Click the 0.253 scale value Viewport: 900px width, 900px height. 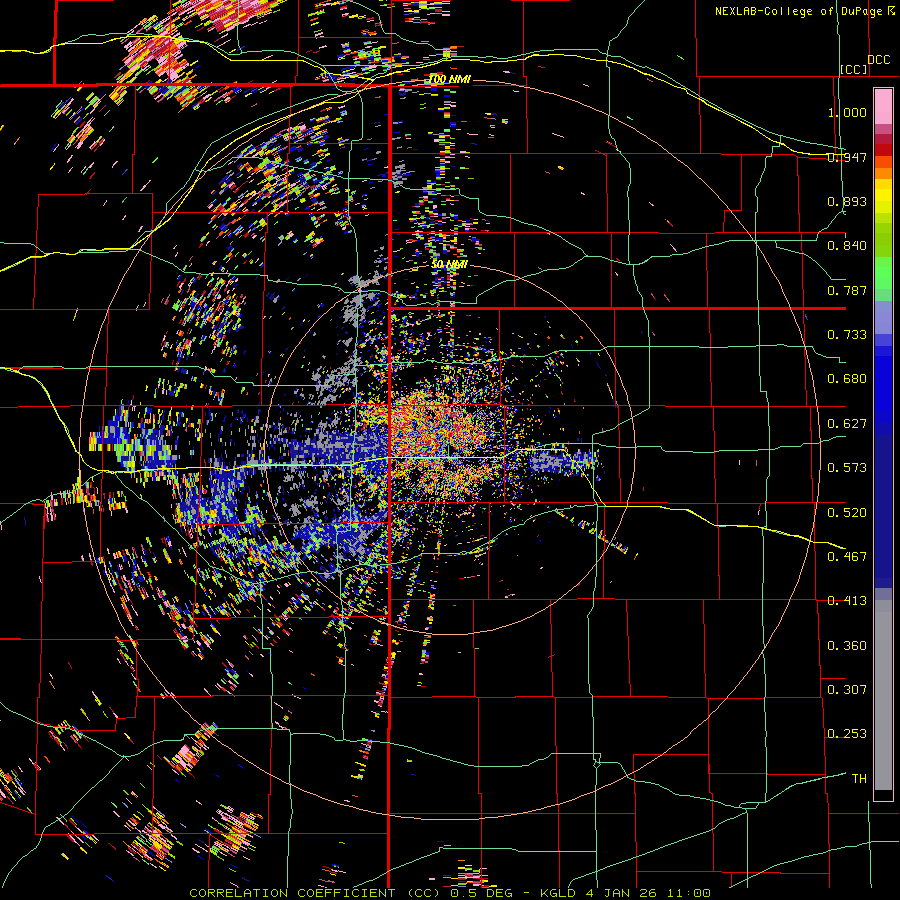pos(847,734)
